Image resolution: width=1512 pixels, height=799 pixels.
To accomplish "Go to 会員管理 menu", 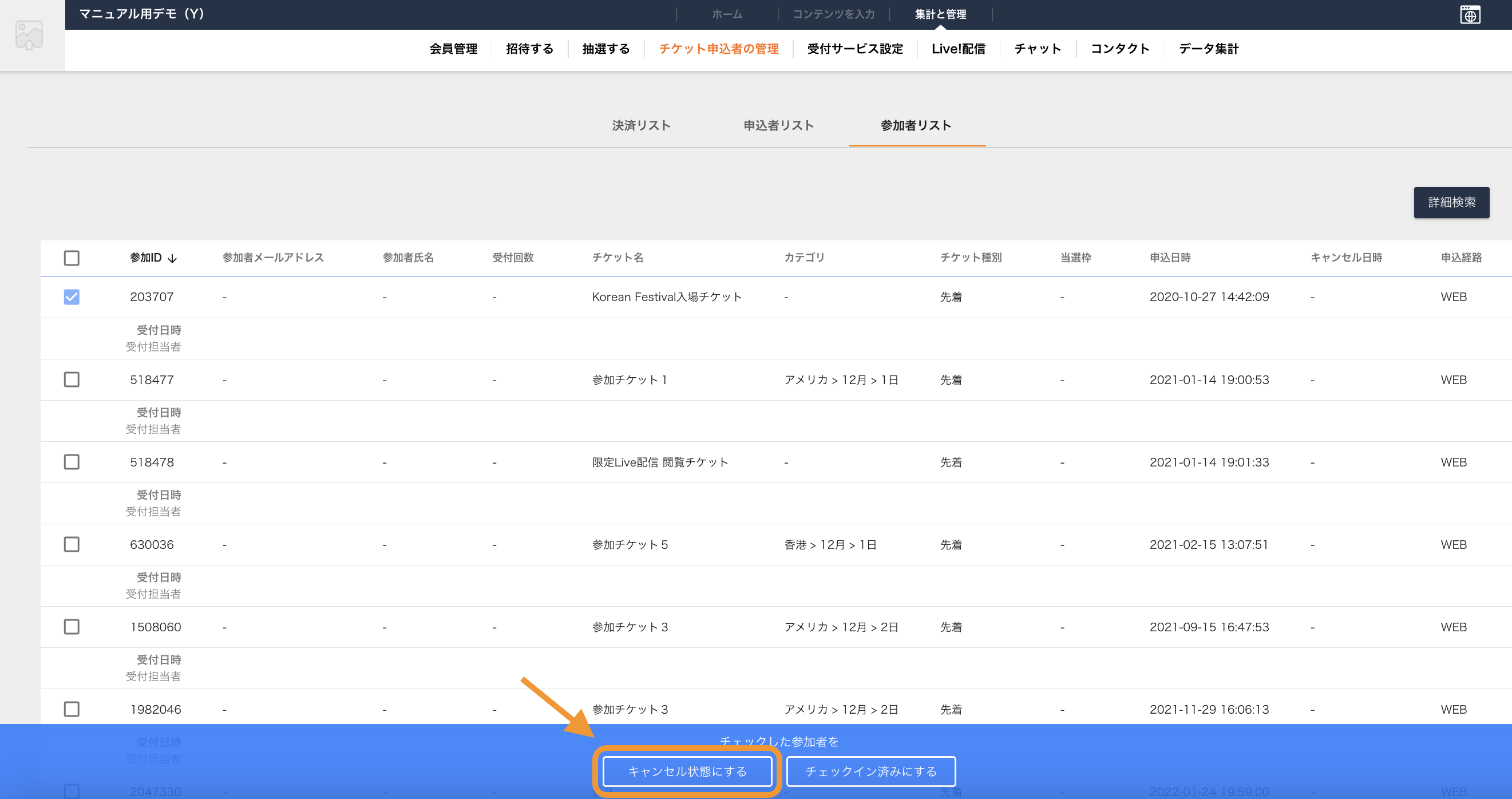I will [x=453, y=49].
